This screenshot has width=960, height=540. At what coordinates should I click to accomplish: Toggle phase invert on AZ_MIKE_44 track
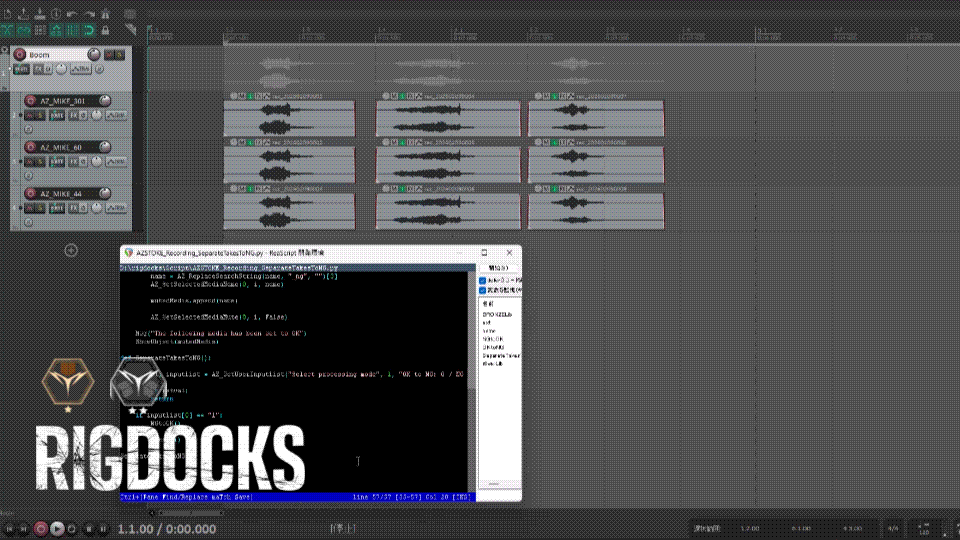tap(28, 222)
